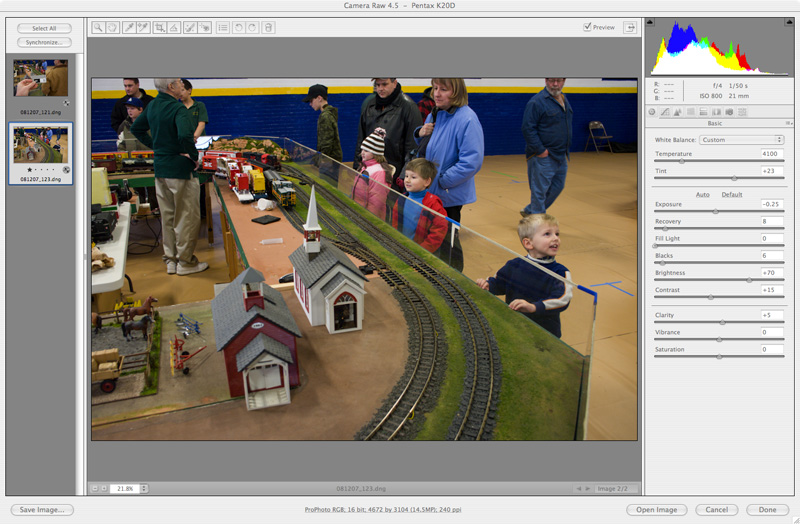This screenshot has height=524, width=800.
Task: Uncheck the Preview checkbox
Action: point(587,27)
